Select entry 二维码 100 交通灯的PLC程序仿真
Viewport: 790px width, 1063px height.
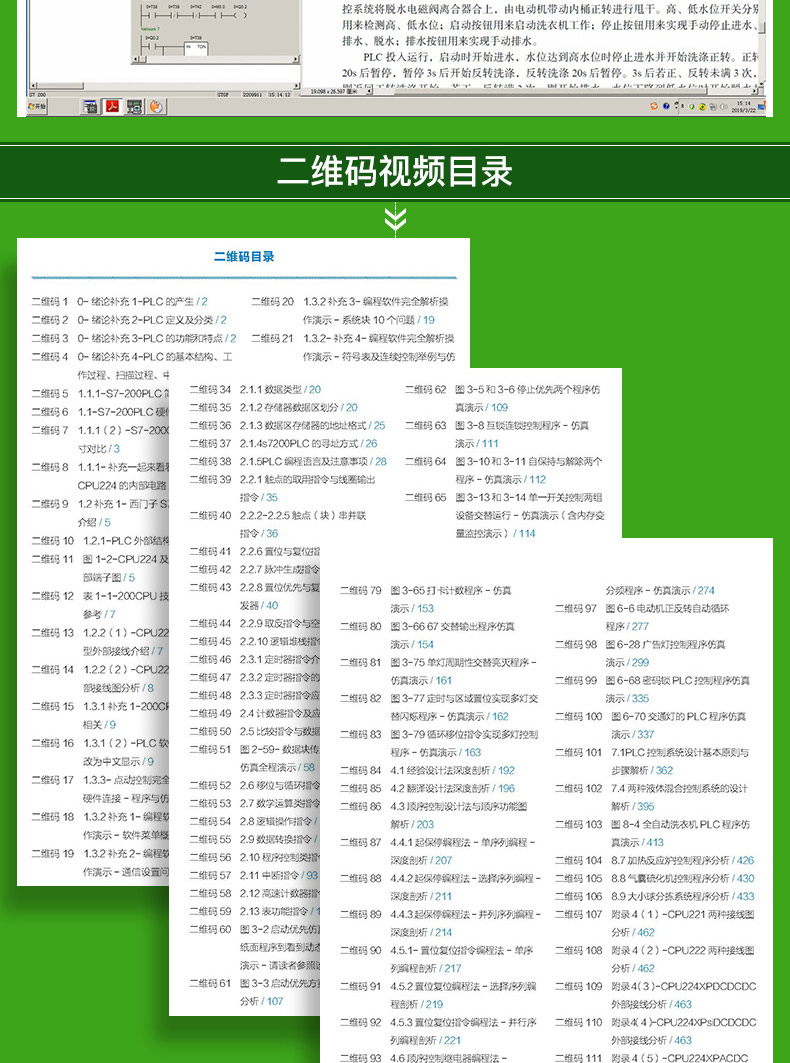click(651, 725)
